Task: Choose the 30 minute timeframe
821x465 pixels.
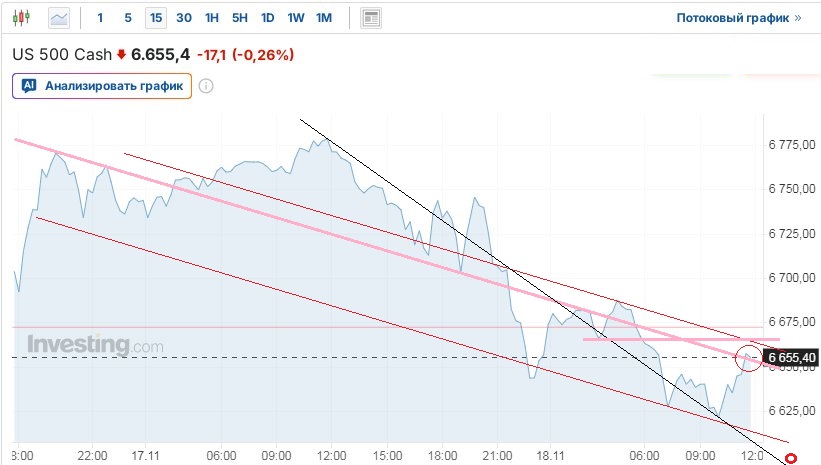Action: pos(184,18)
